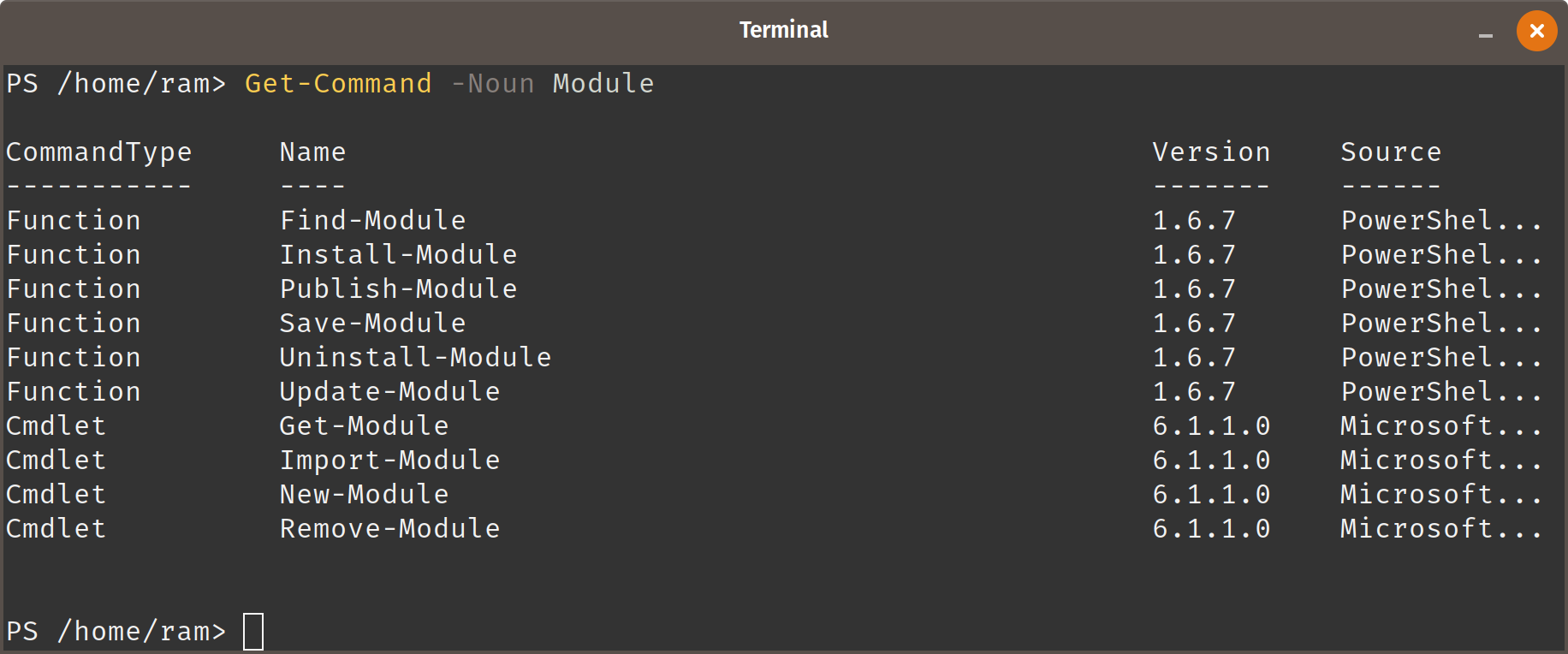Click the Publish-Module row name
The image size is (1568, 654).
click(399, 289)
